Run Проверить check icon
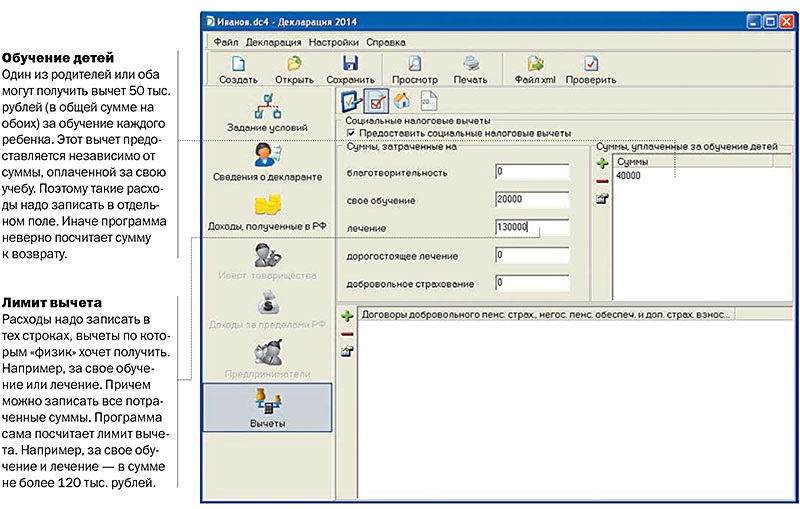Screen dimensions: 800x509 tap(591, 69)
